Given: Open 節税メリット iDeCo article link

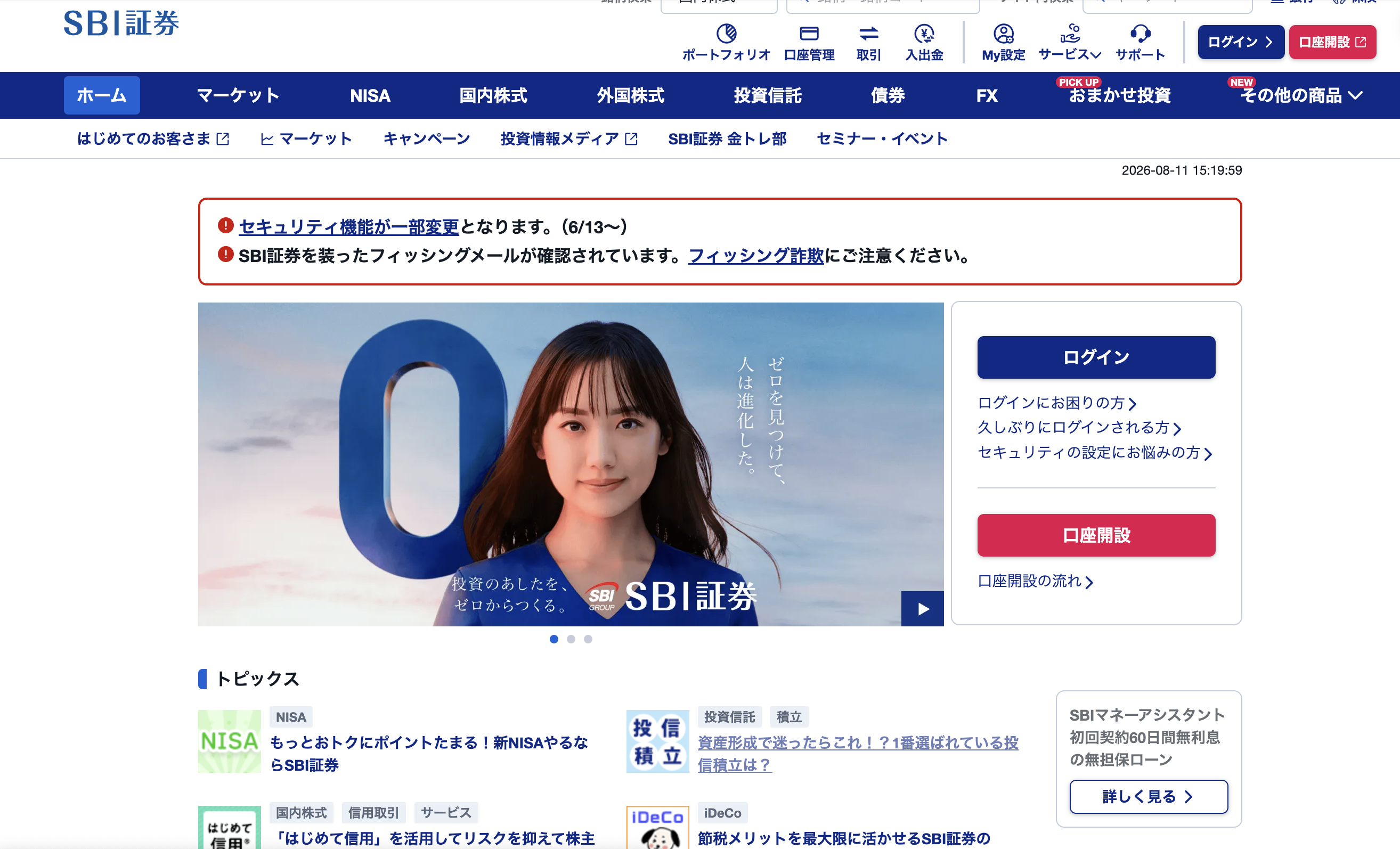Looking at the screenshot, I should coord(844,838).
